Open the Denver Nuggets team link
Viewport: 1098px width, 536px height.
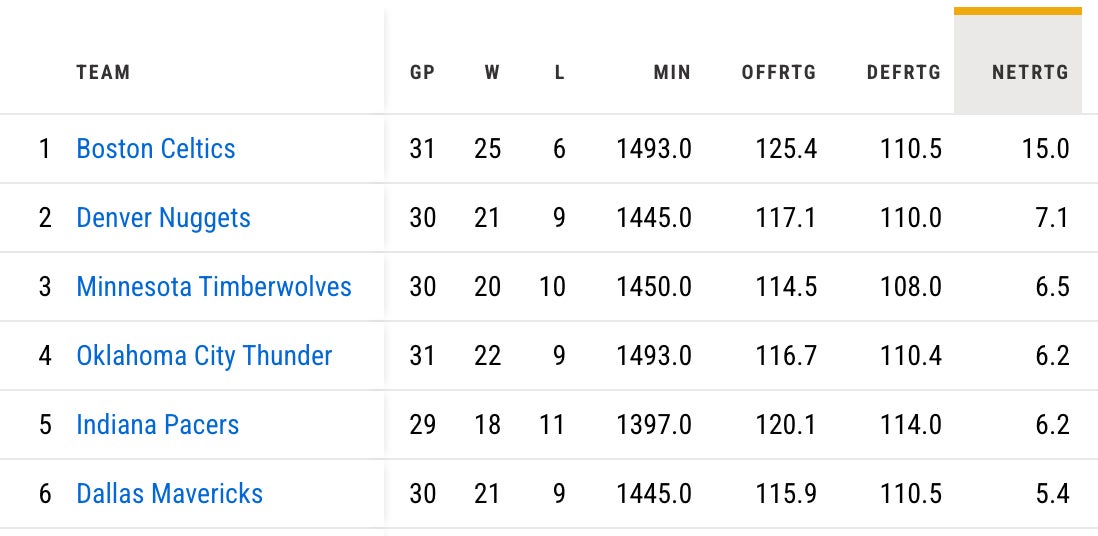point(163,218)
